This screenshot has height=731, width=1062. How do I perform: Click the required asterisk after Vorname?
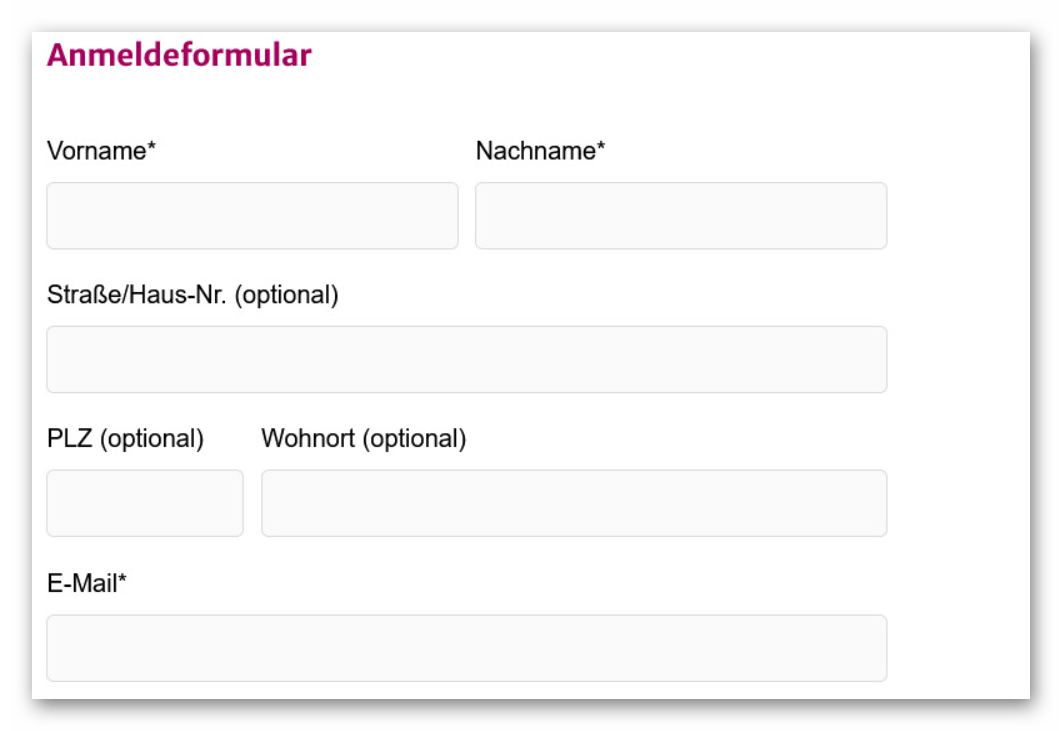pos(152,149)
